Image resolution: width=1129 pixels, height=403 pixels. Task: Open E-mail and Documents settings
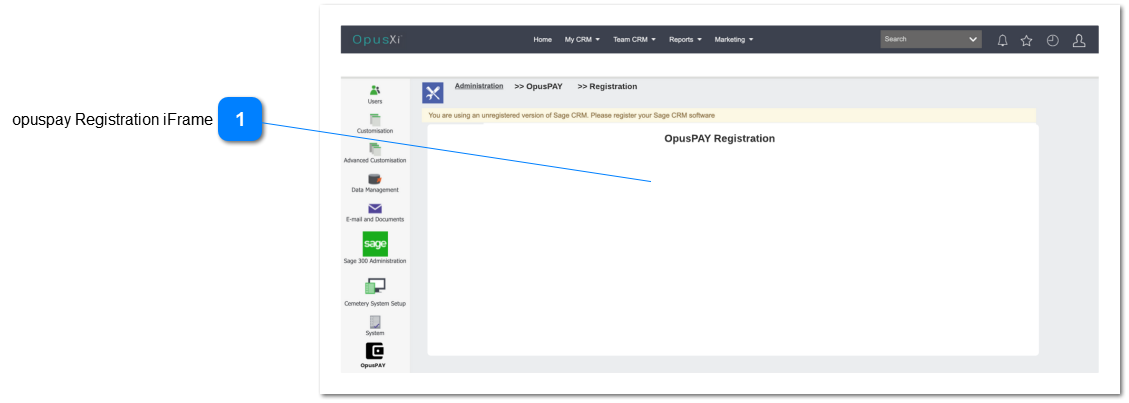point(375,208)
